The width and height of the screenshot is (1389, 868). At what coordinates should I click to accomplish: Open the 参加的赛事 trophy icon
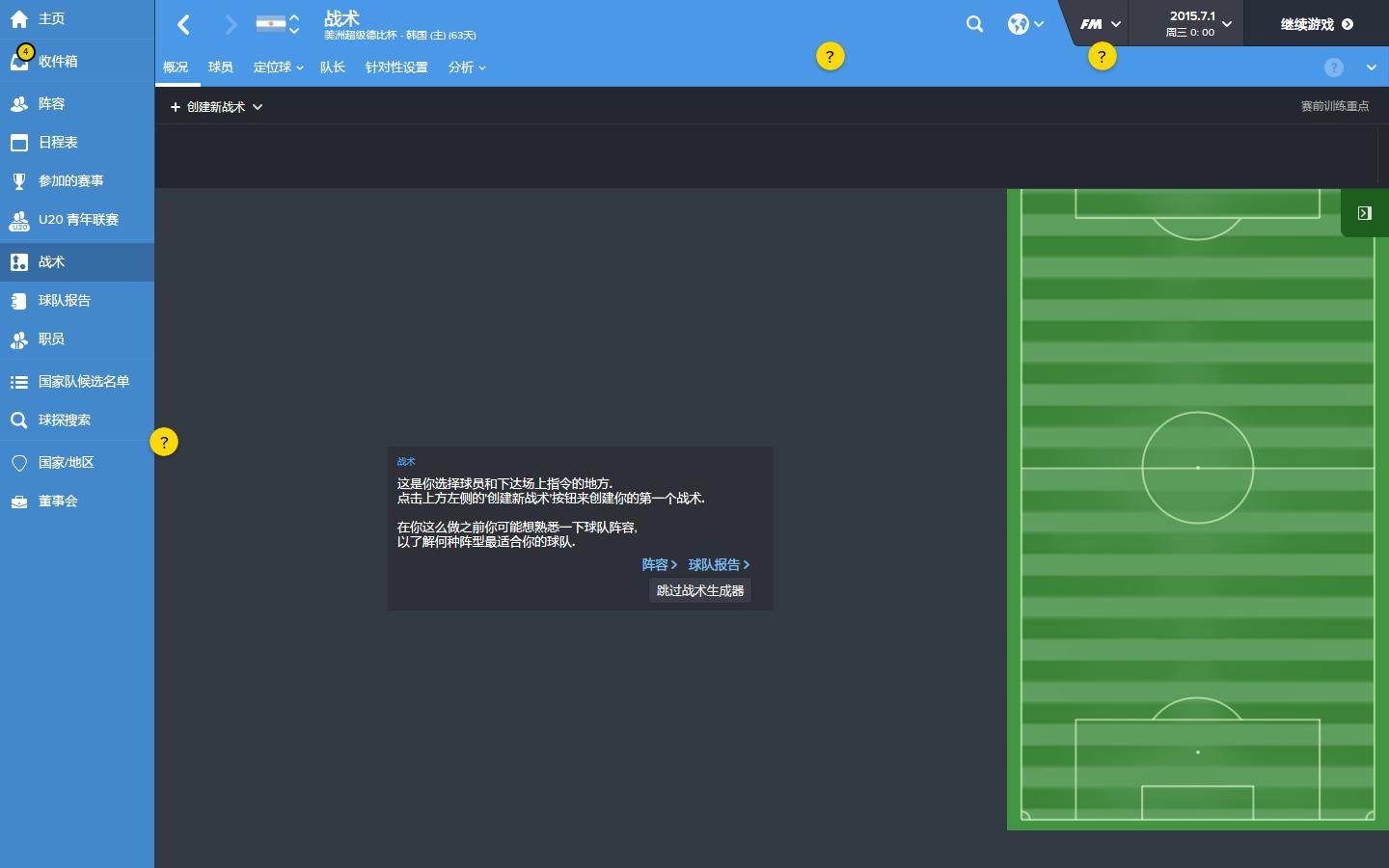click(19, 181)
